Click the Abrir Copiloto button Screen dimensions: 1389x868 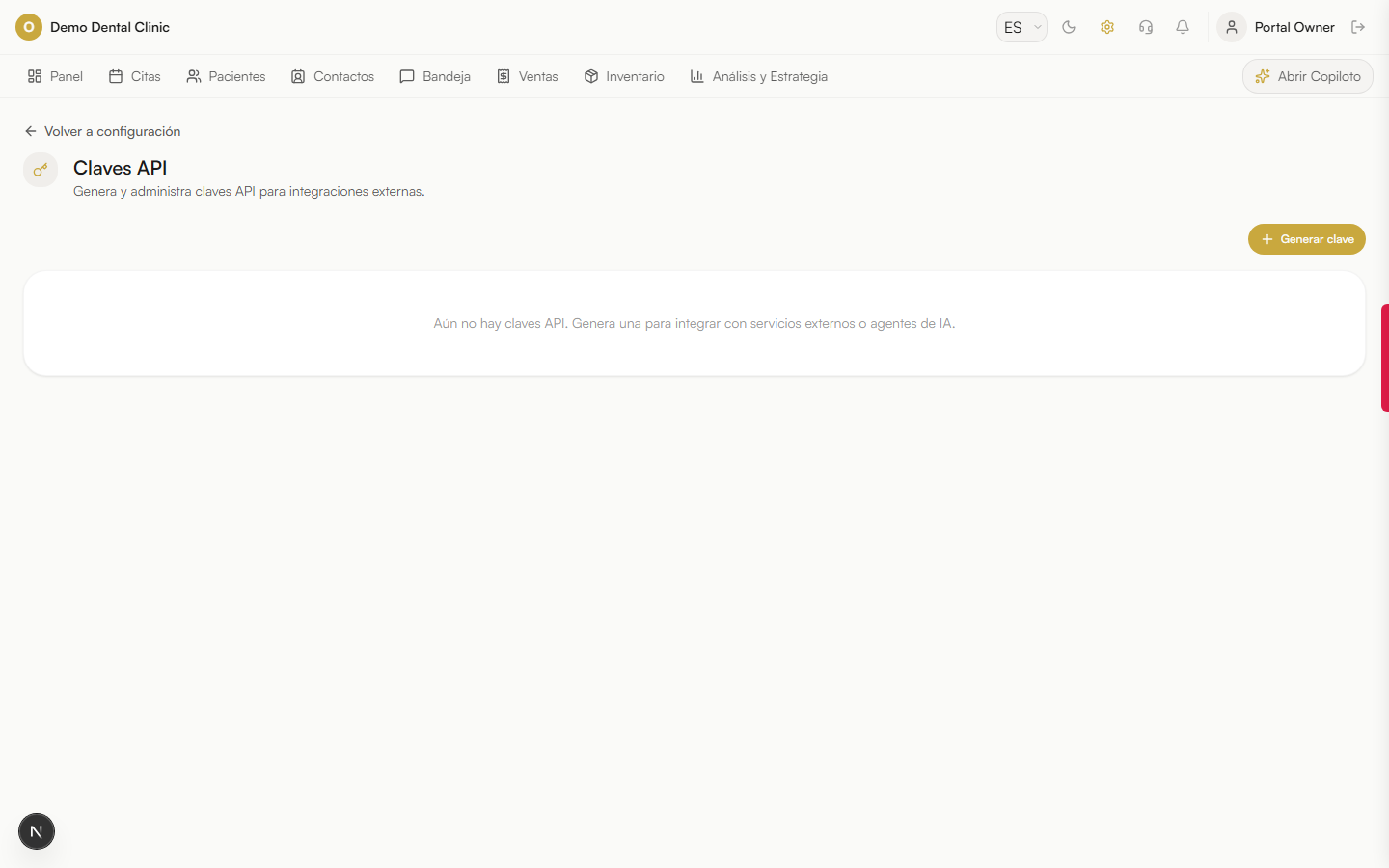pyautogui.click(x=1308, y=76)
